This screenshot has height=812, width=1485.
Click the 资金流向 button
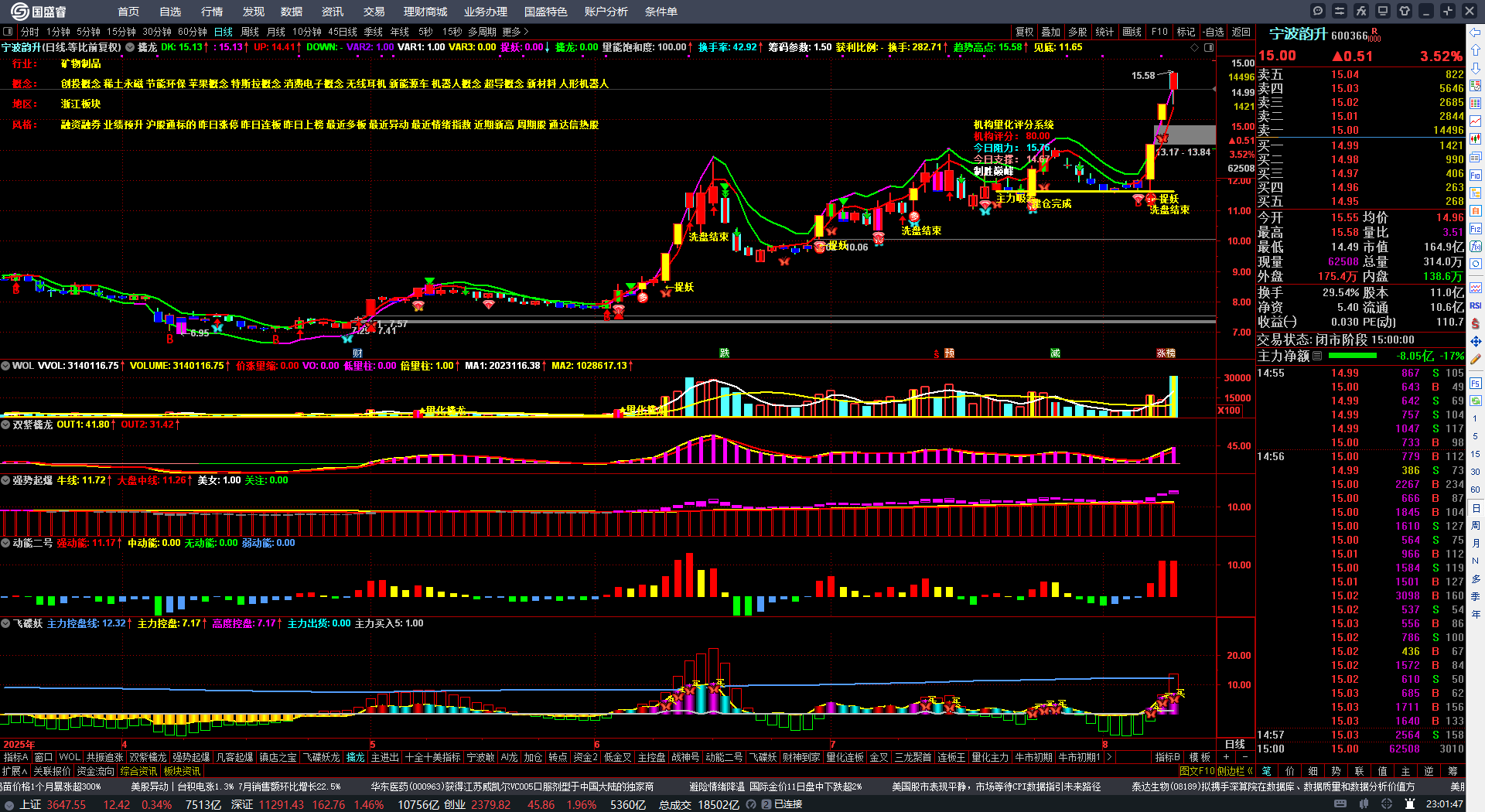[95, 771]
